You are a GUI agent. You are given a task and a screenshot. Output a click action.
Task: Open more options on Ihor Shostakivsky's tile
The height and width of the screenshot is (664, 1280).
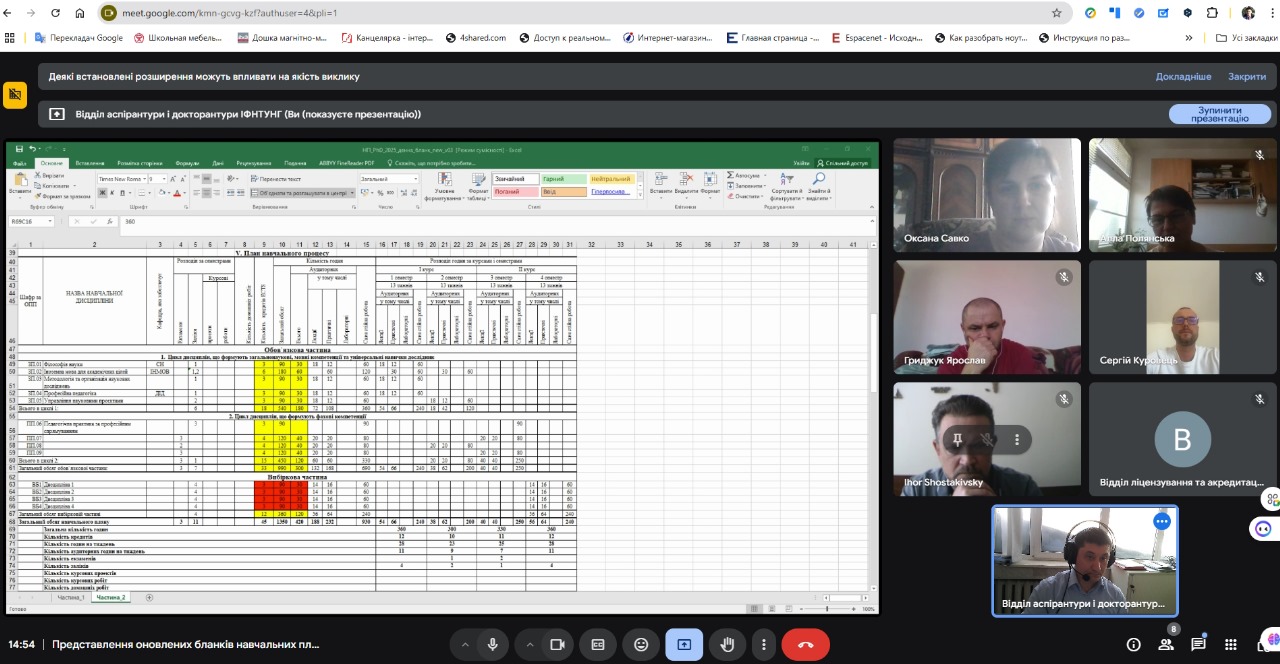pos(1017,439)
